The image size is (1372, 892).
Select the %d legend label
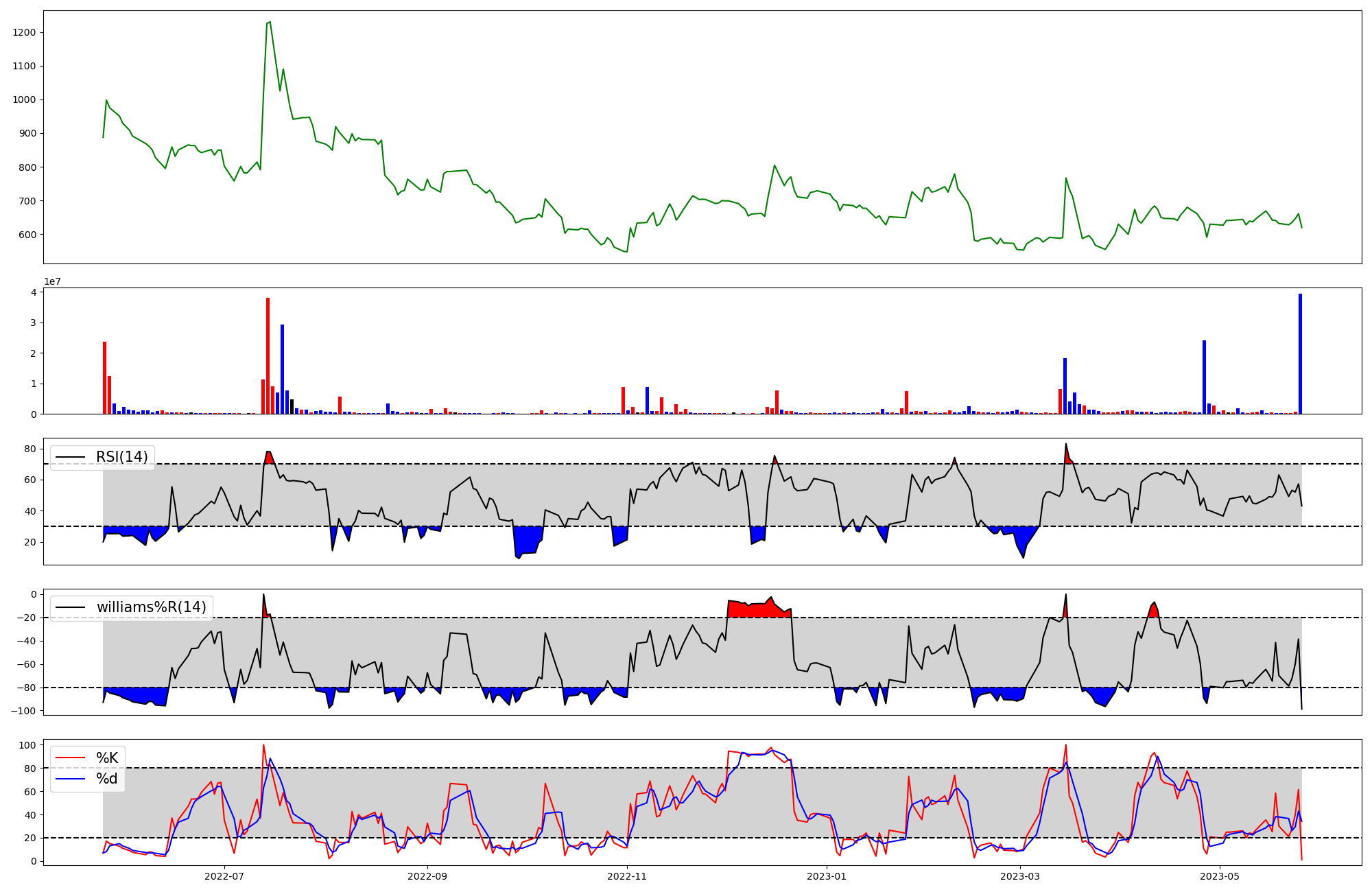click(107, 779)
